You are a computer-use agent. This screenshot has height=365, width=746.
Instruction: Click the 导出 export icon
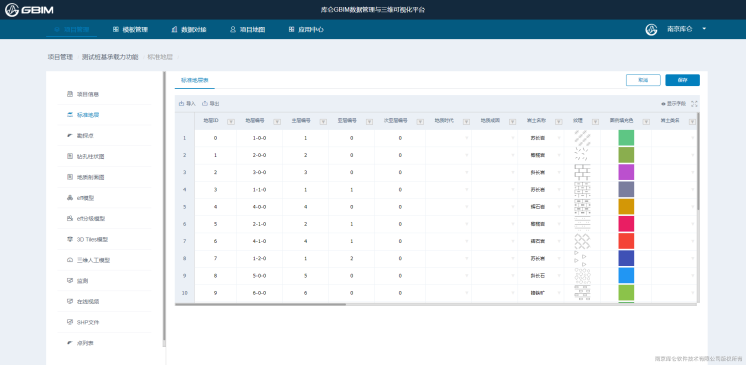click(205, 103)
